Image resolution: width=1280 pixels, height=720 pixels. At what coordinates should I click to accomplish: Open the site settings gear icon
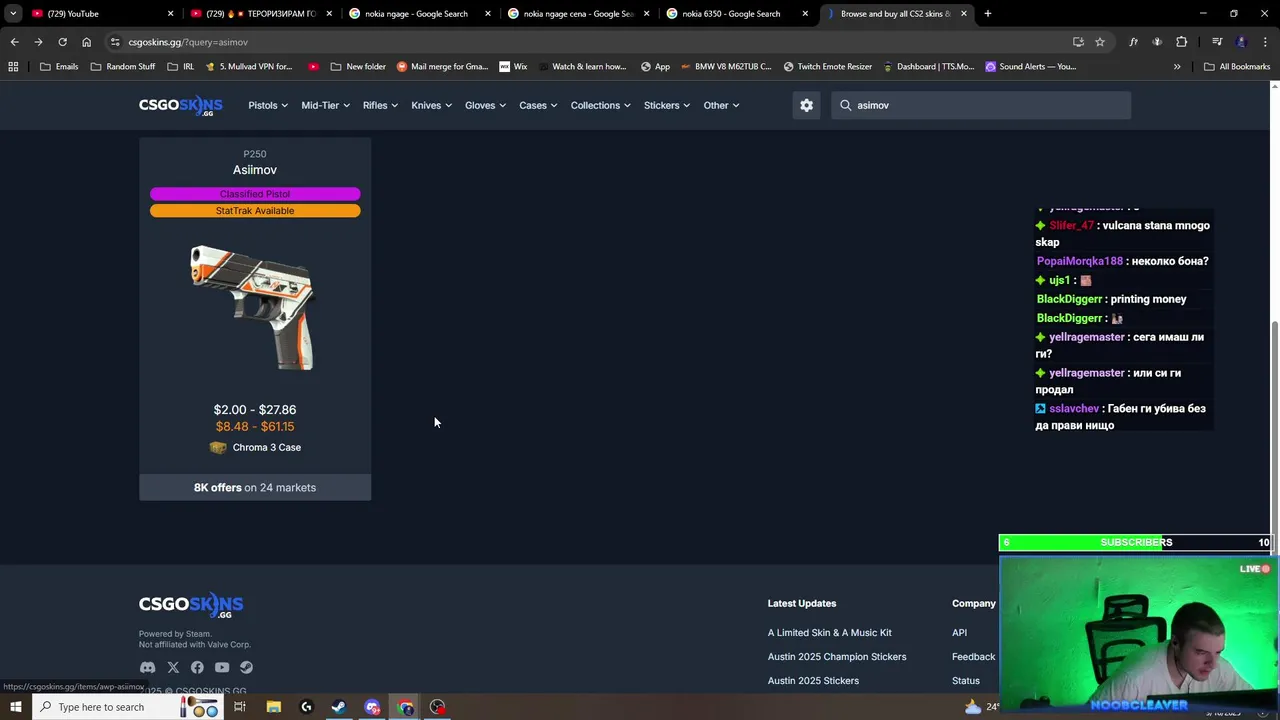tap(807, 105)
